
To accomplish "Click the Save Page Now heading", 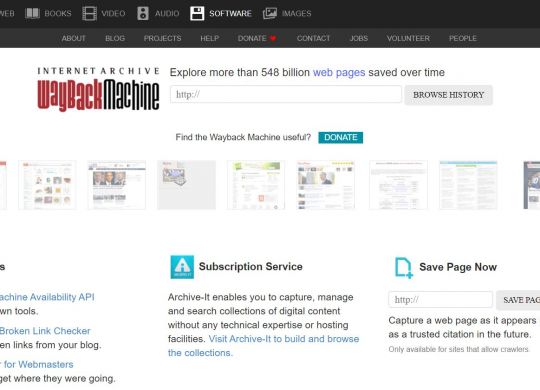I will coord(458,267).
